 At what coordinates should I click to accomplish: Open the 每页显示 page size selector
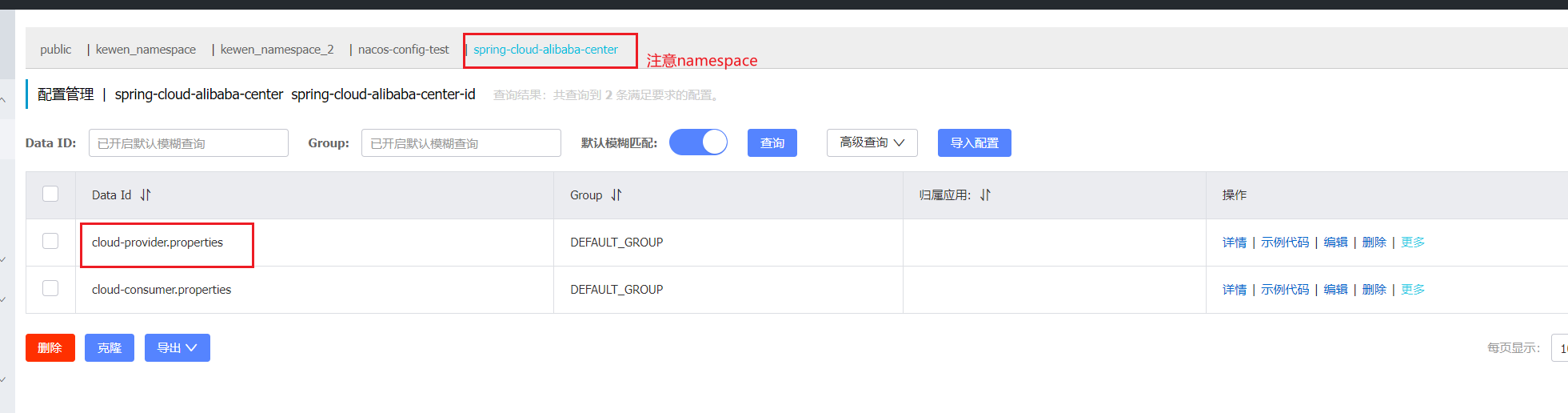pyautogui.click(x=1559, y=348)
